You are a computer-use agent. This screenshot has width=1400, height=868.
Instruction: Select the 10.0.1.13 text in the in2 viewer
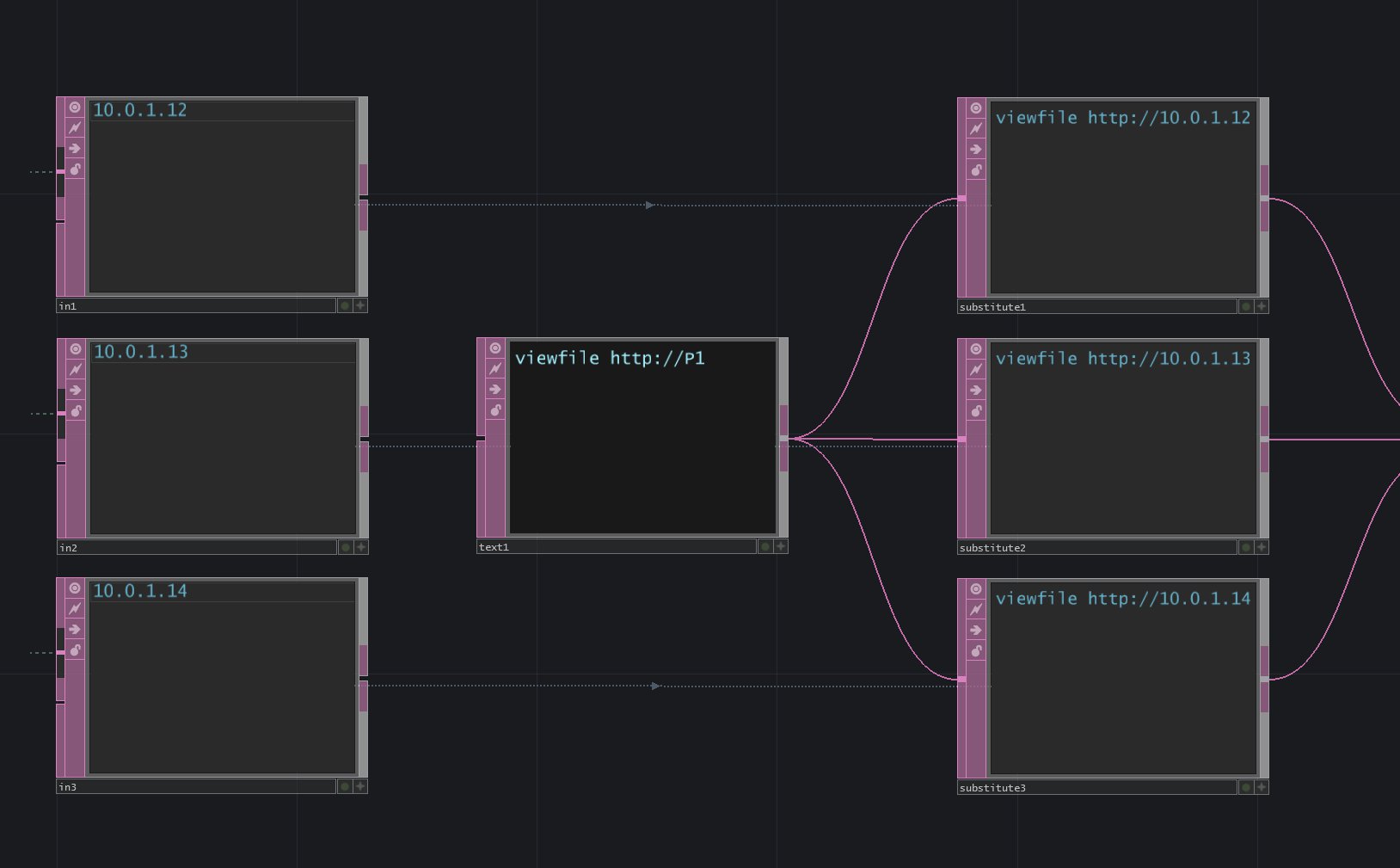[141, 352]
